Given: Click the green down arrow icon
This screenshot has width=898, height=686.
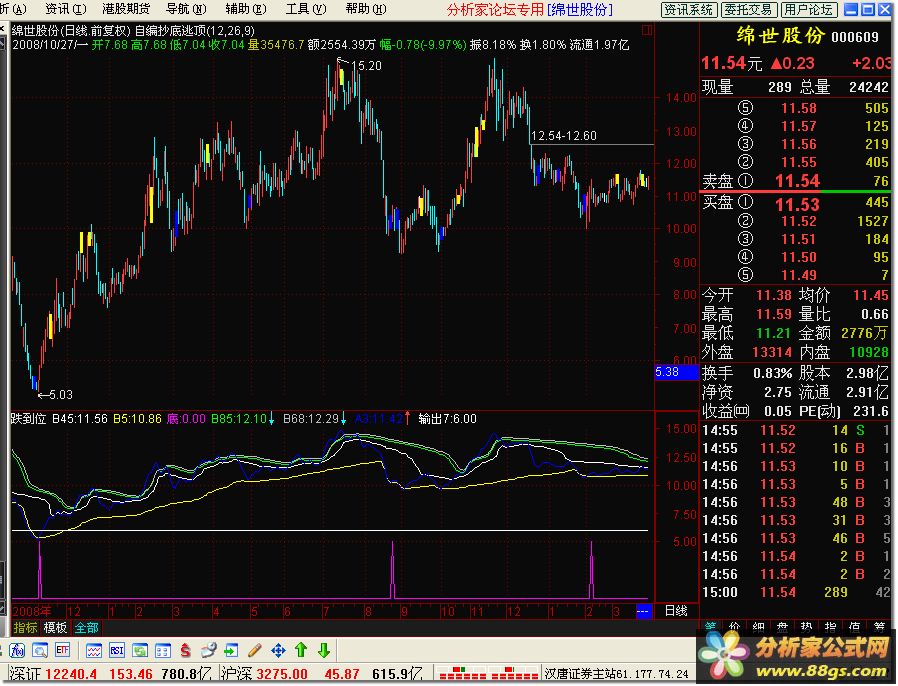Looking at the screenshot, I should tap(324, 650).
